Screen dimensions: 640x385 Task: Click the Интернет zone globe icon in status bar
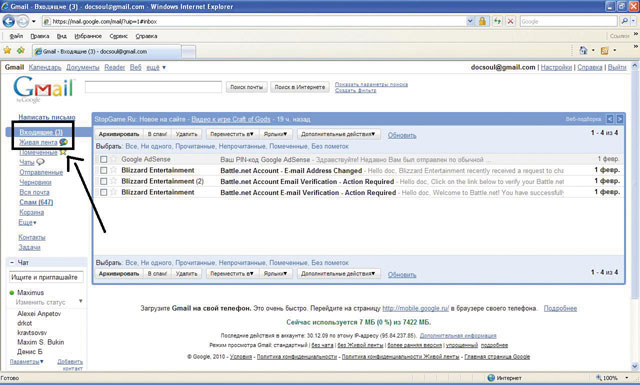[x=491, y=378]
